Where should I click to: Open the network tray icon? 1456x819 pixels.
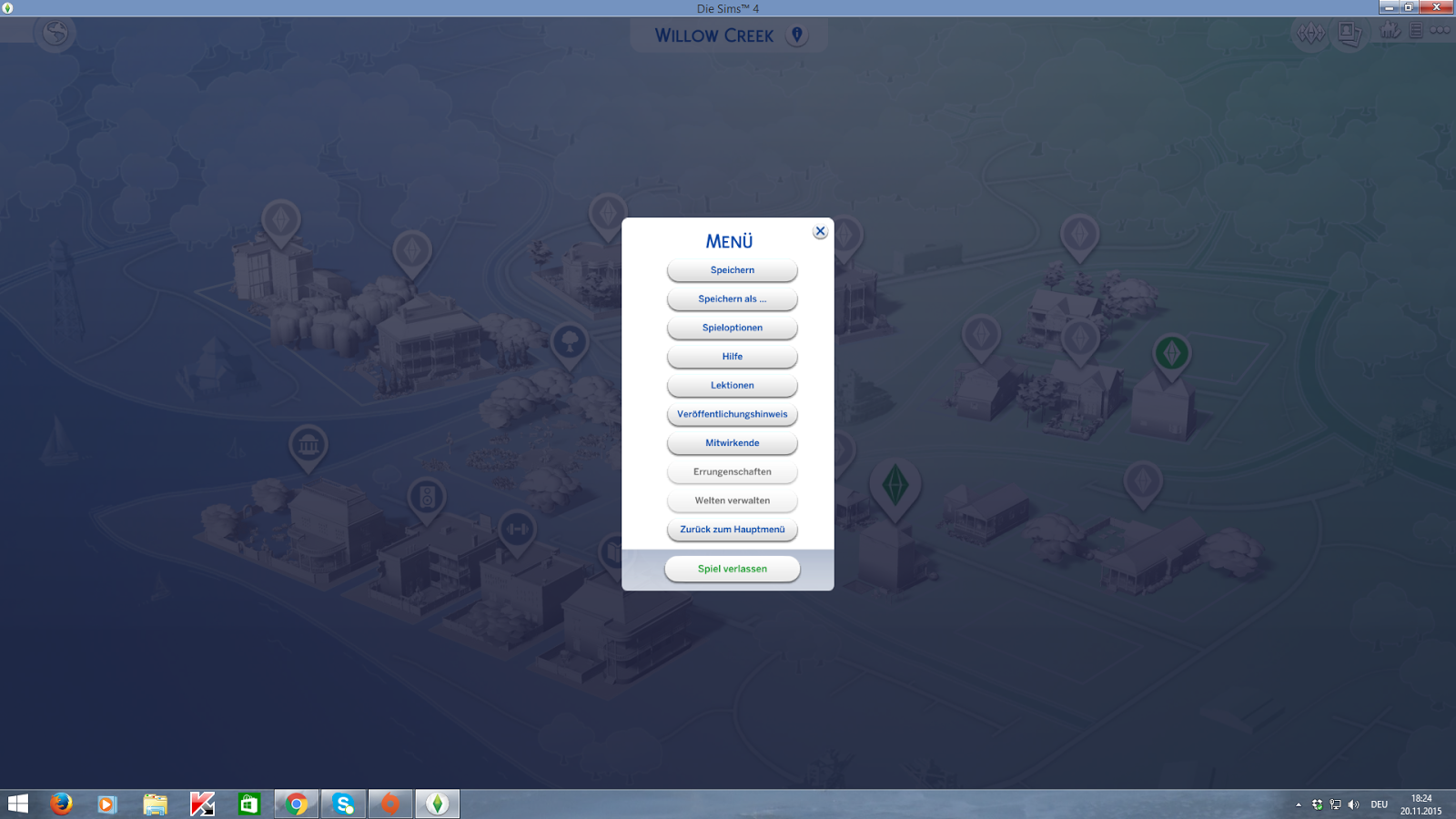pyautogui.click(x=1335, y=804)
